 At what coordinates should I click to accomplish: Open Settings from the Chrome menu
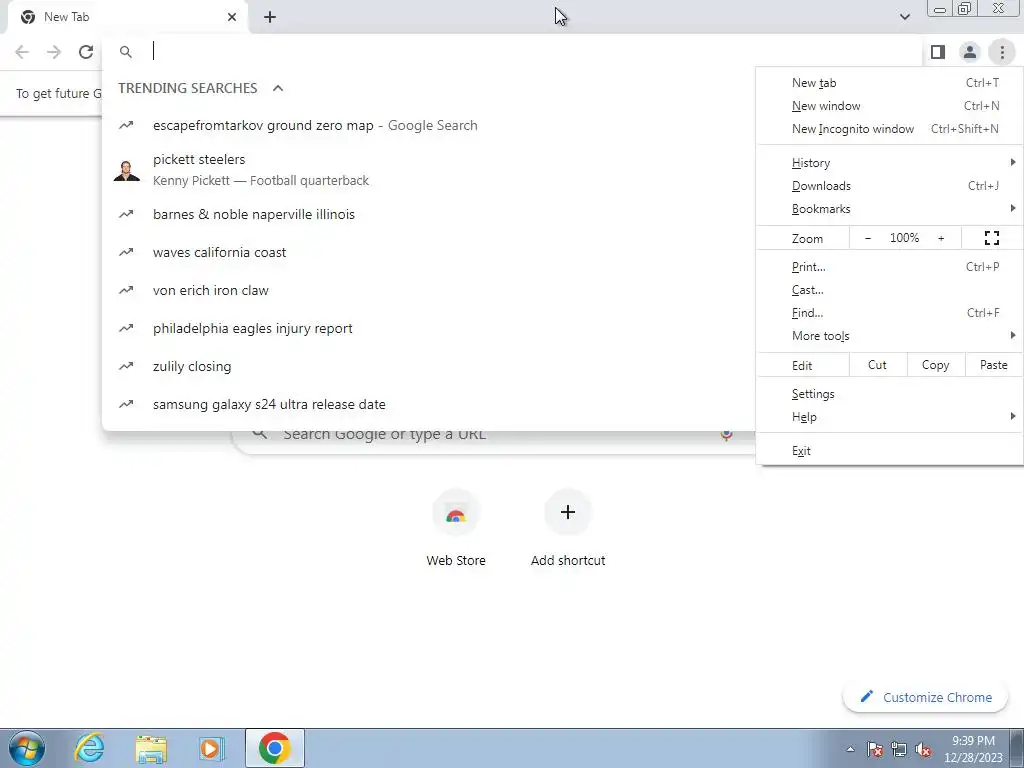pos(889,394)
